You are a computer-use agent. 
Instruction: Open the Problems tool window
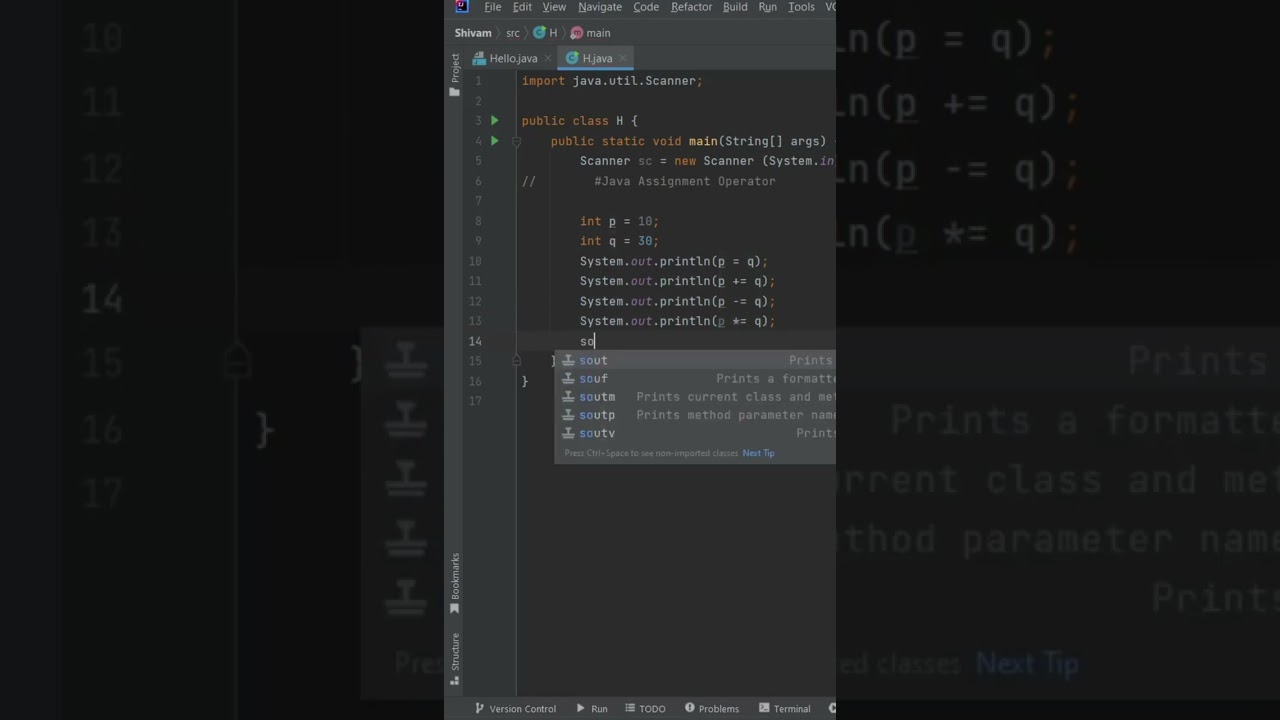[x=712, y=709]
